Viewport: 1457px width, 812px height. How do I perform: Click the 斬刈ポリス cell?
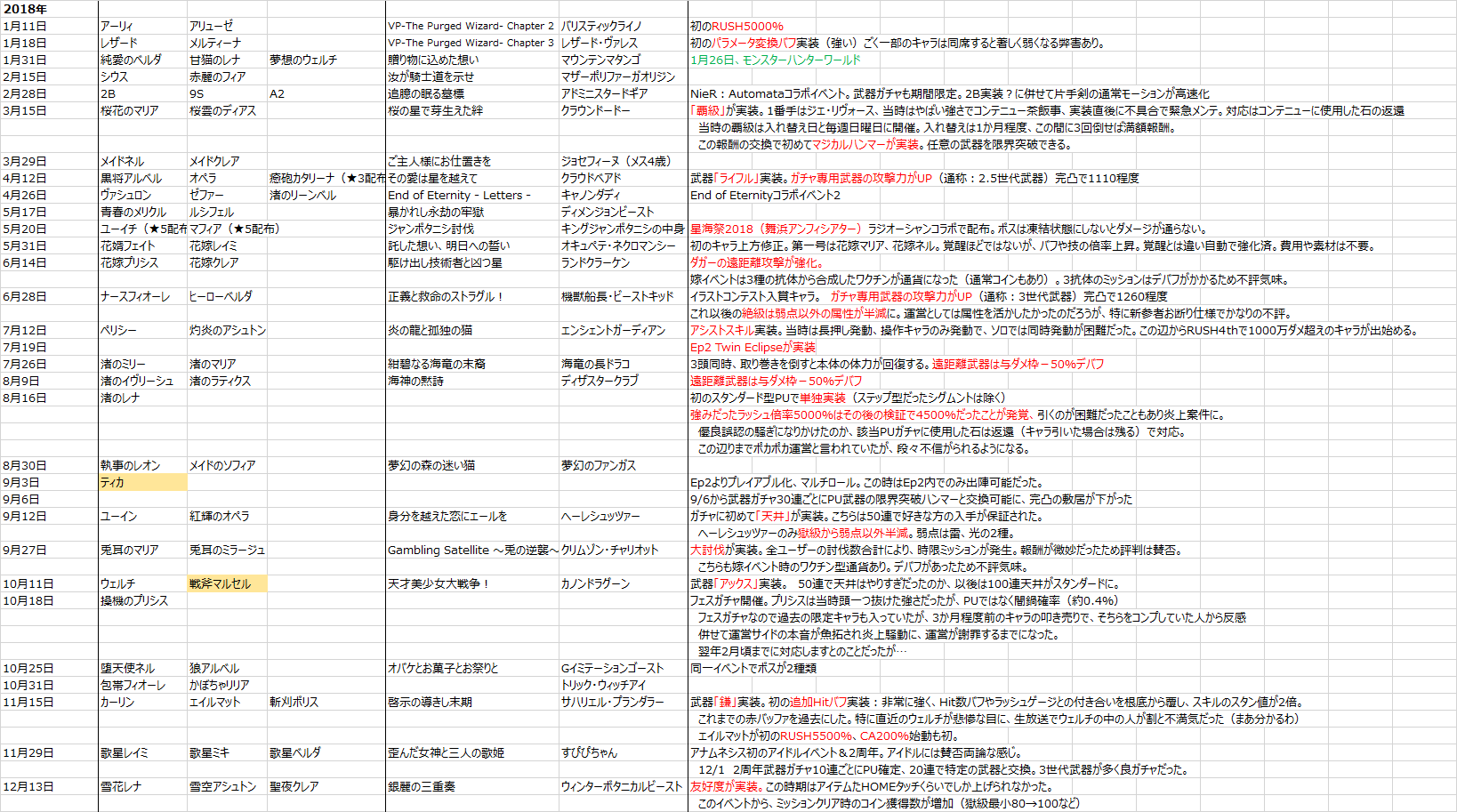pyautogui.click(x=326, y=702)
